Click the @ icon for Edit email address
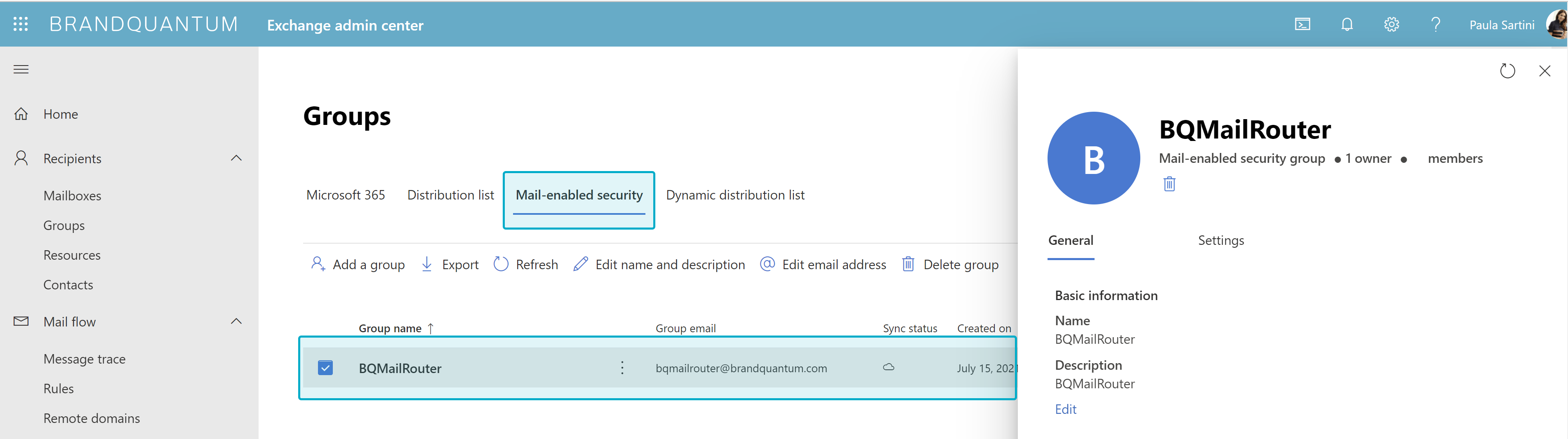 pos(768,264)
